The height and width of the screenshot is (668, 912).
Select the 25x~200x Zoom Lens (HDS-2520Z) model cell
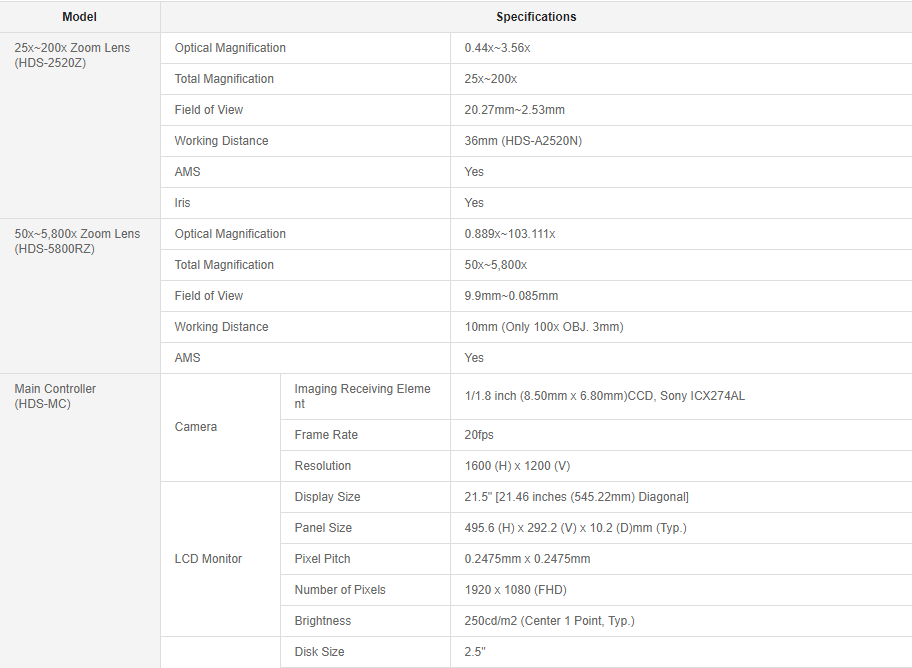(x=72, y=55)
